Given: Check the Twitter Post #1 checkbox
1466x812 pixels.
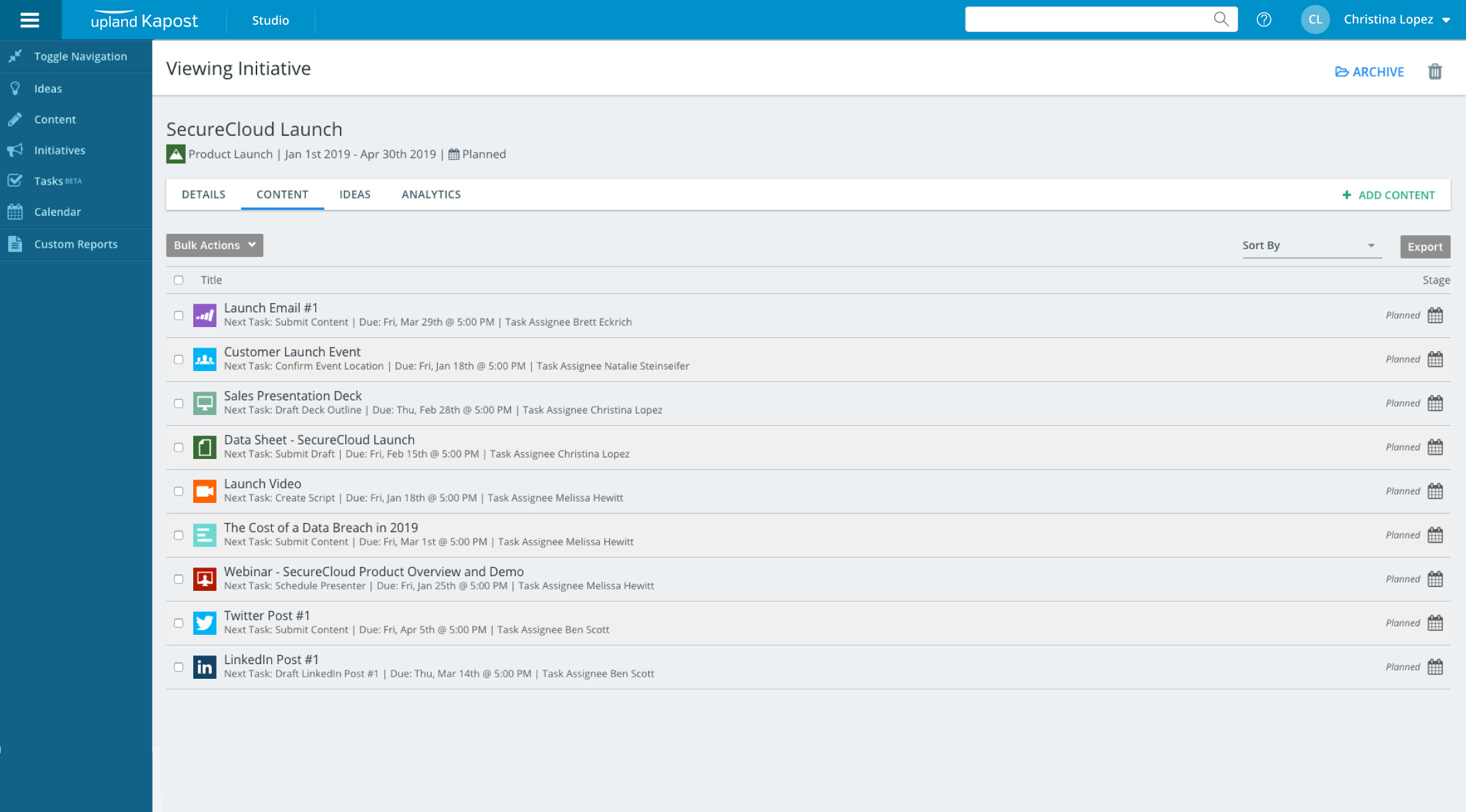Looking at the screenshot, I should (179, 623).
